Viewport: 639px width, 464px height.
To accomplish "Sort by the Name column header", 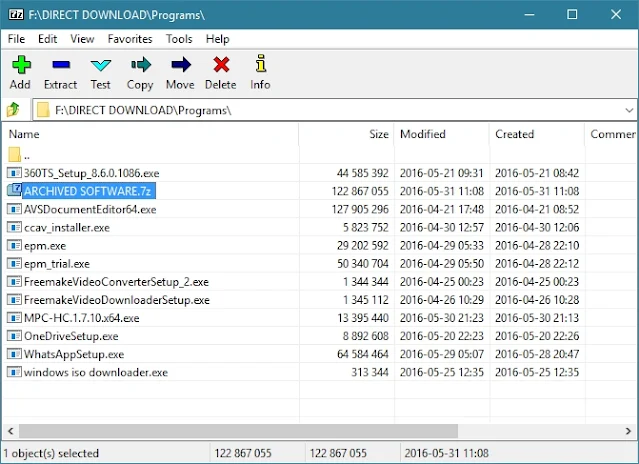I will (150, 134).
